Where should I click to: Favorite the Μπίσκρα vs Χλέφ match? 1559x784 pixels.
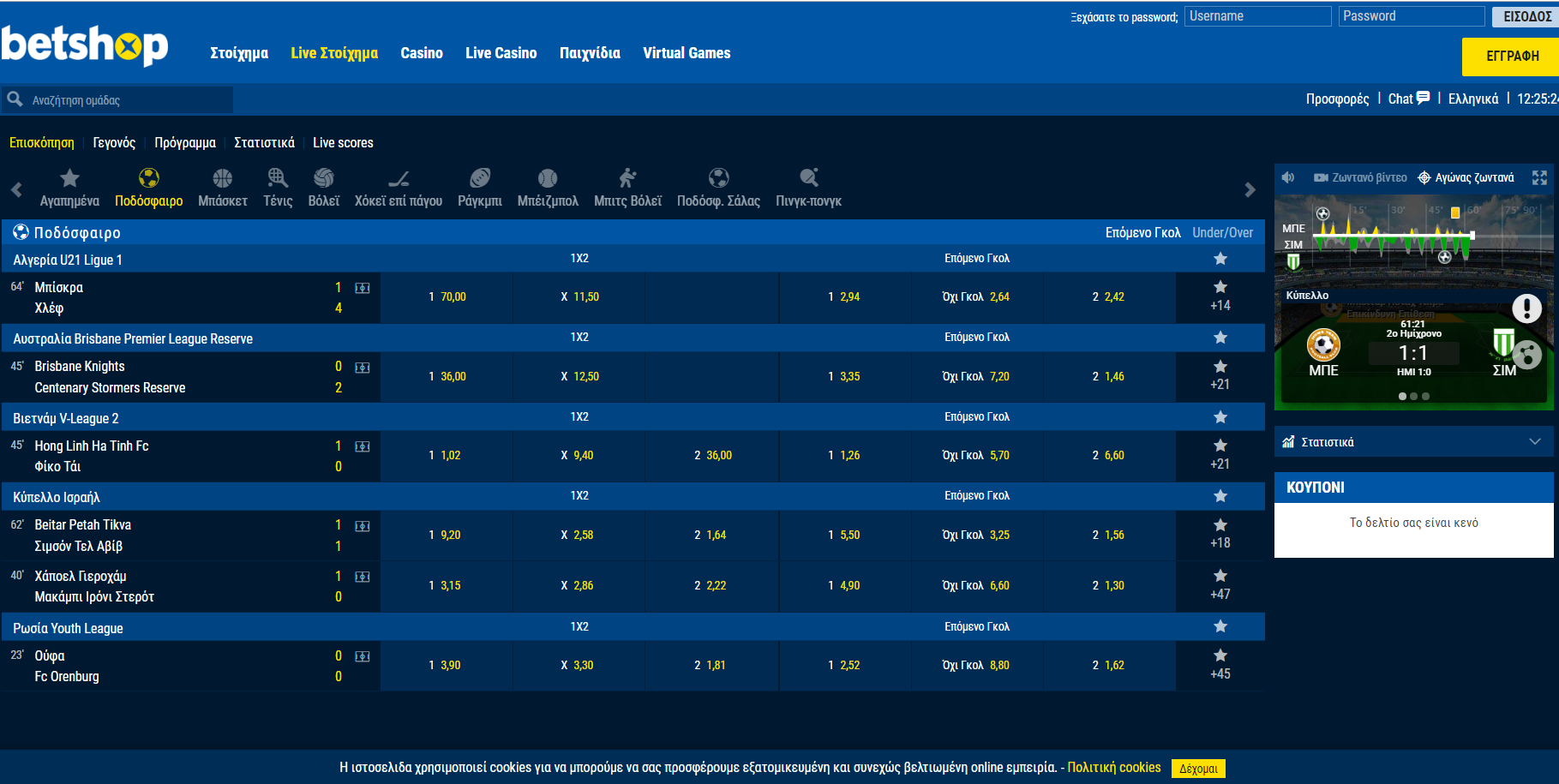[1220, 287]
